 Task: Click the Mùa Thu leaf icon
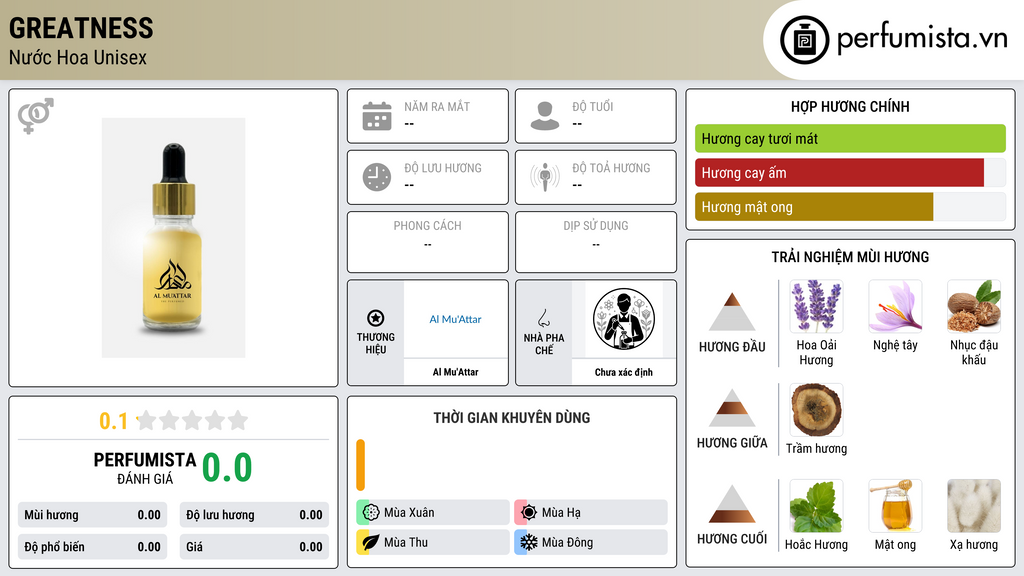371,542
